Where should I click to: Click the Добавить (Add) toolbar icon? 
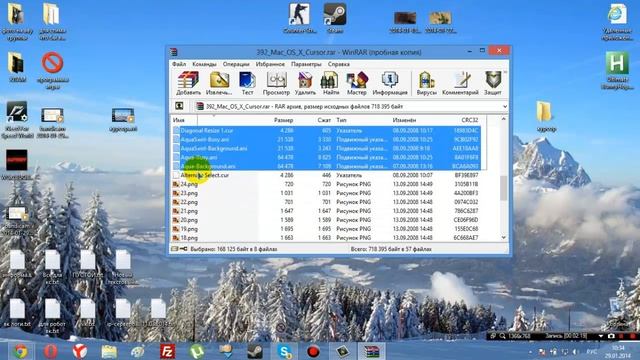coord(188,83)
